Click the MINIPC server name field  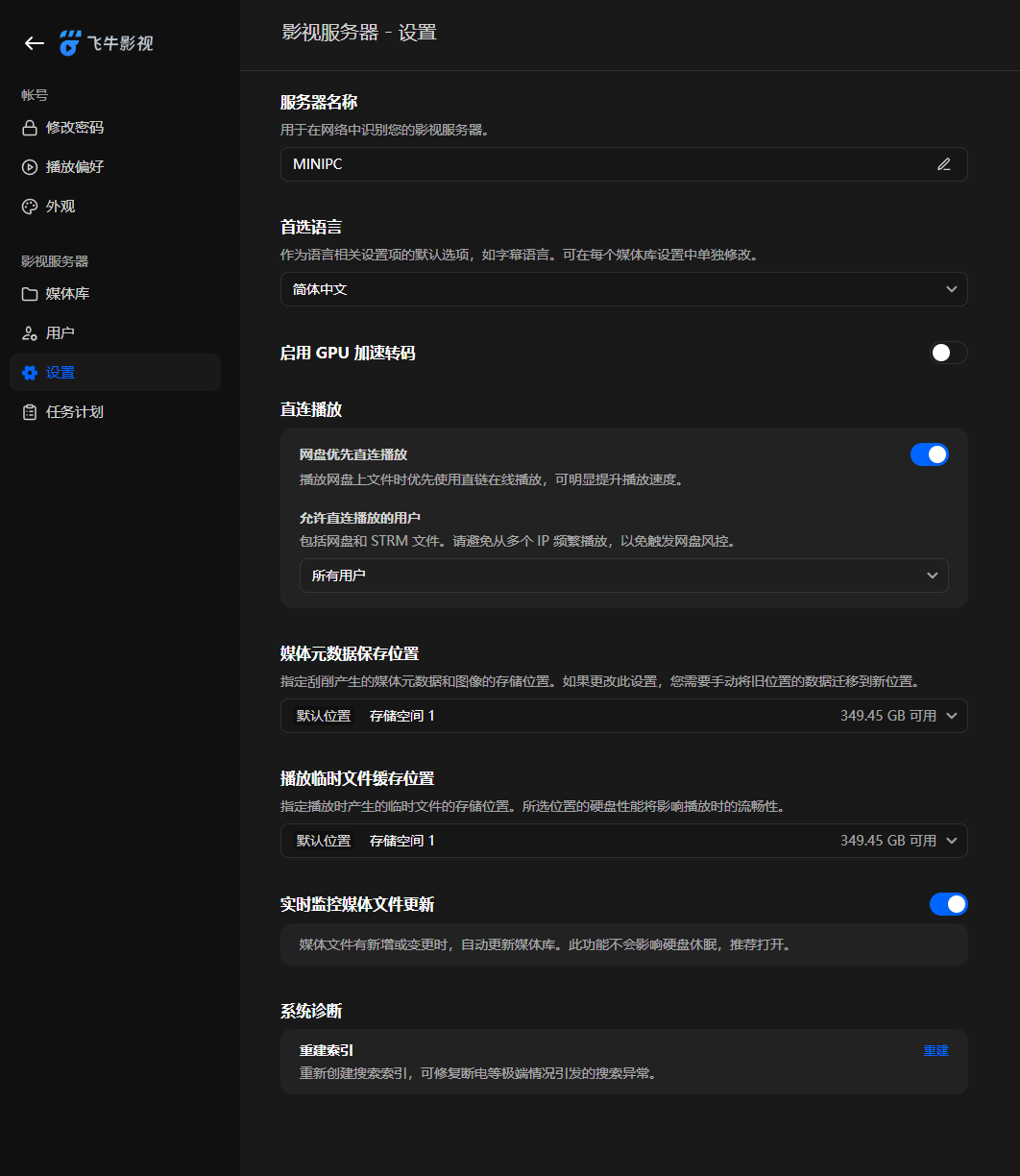624,164
